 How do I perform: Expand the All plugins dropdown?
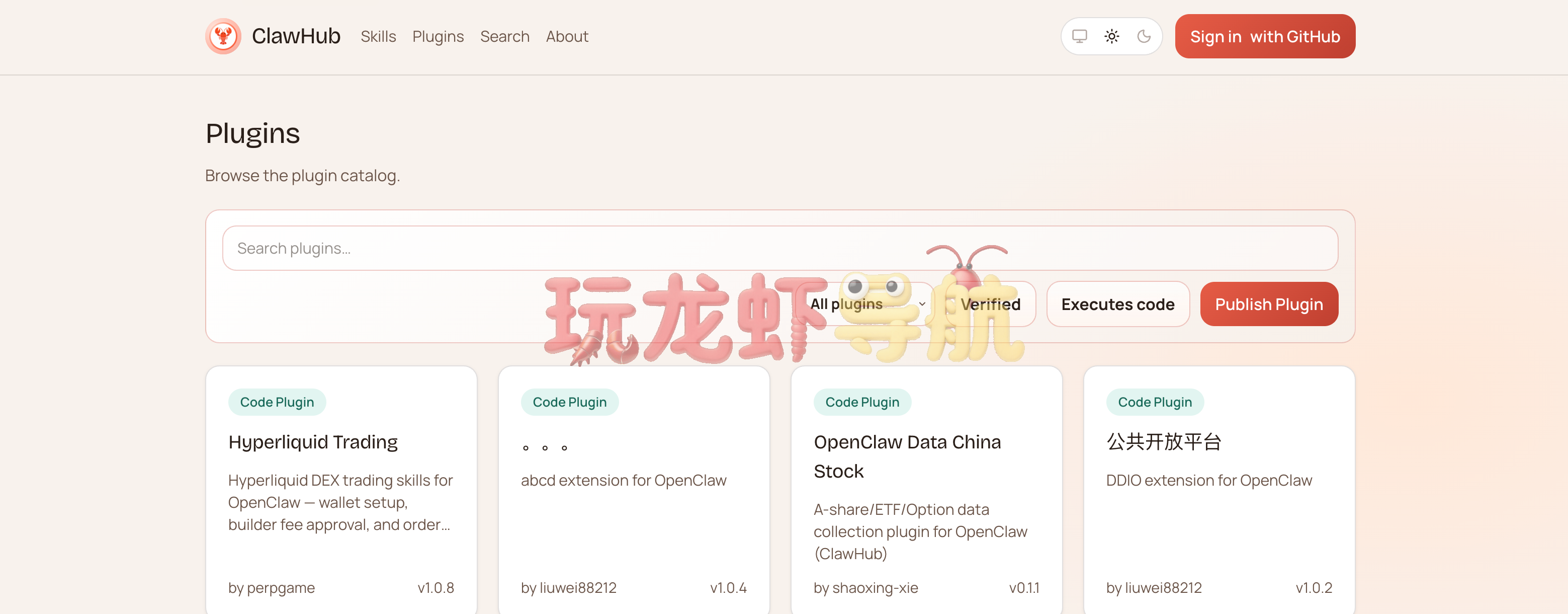coord(865,304)
